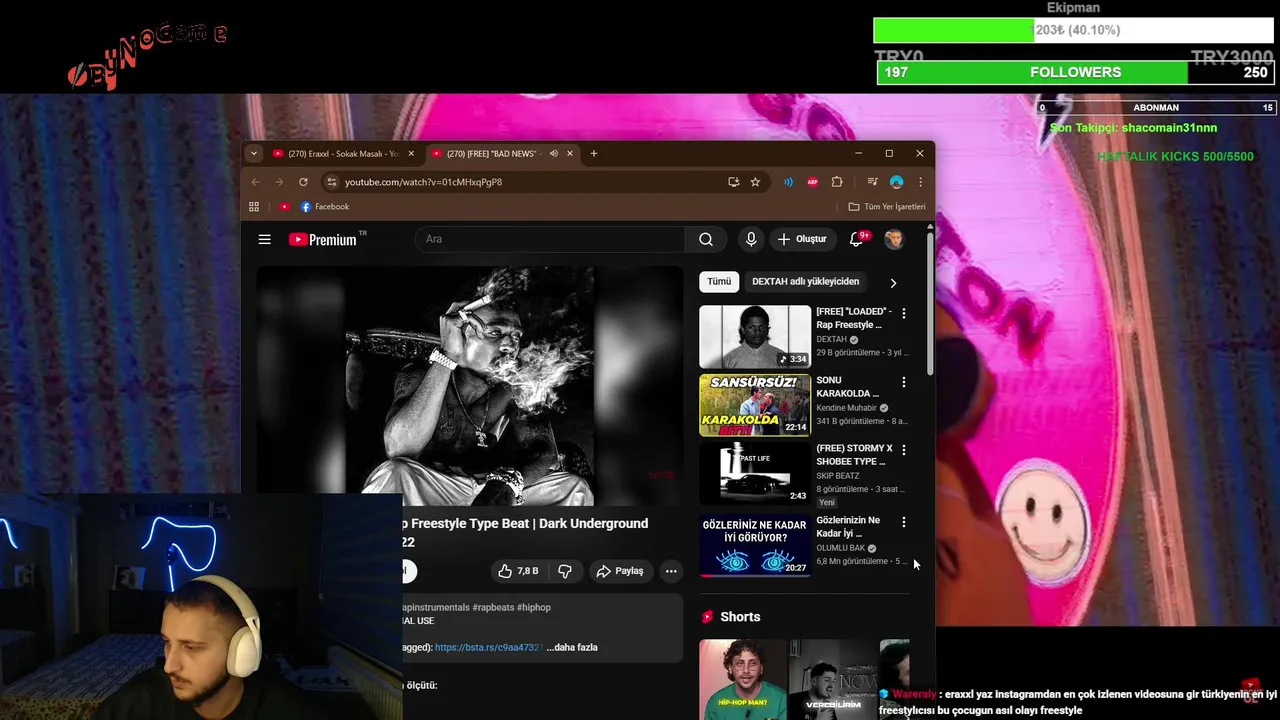Open the Chrome three-dot menu
The image size is (1280, 720).
[920, 182]
